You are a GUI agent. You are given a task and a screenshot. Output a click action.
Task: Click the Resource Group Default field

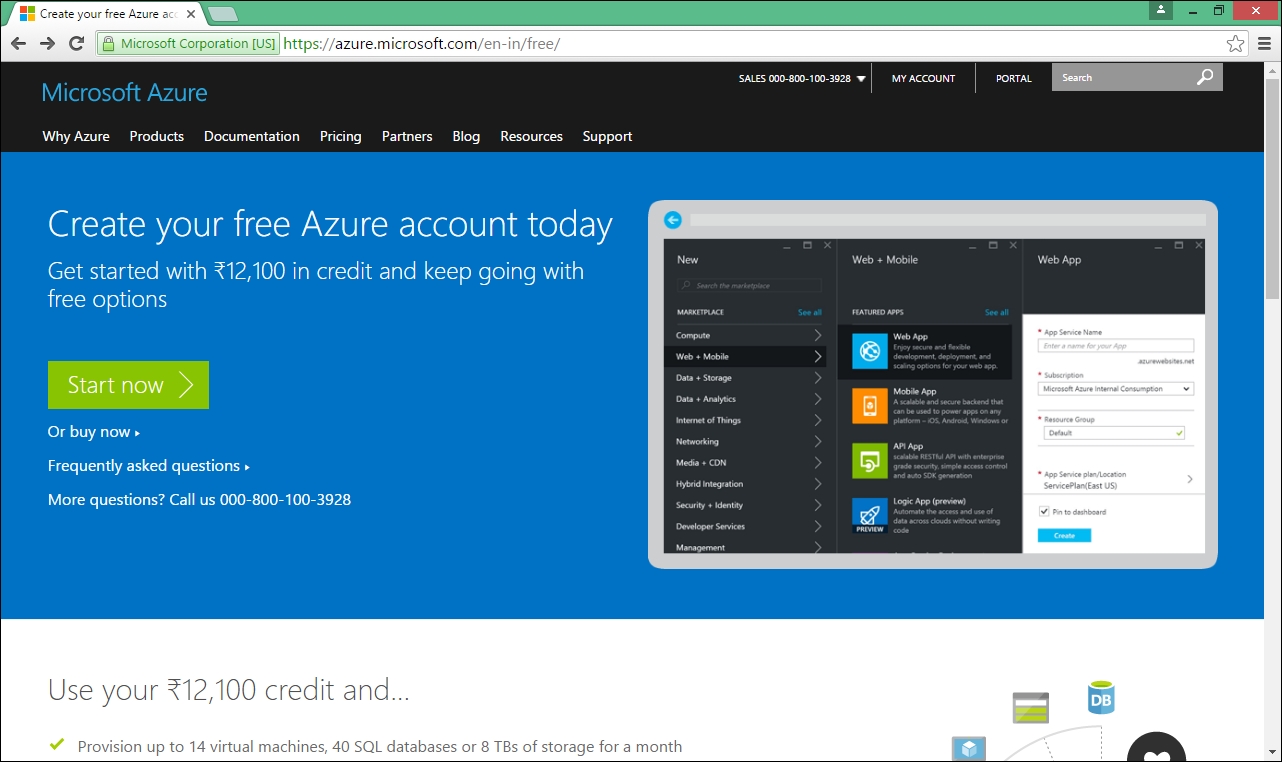tap(1113, 433)
